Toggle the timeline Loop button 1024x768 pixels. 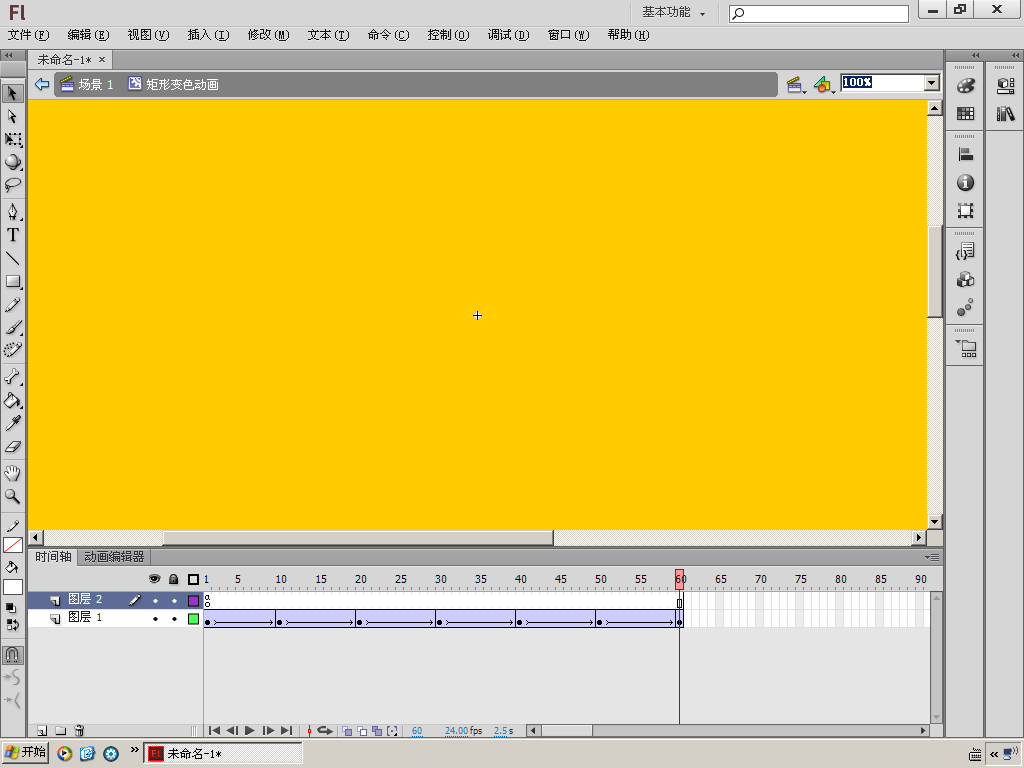pyautogui.click(x=325, y=731)
